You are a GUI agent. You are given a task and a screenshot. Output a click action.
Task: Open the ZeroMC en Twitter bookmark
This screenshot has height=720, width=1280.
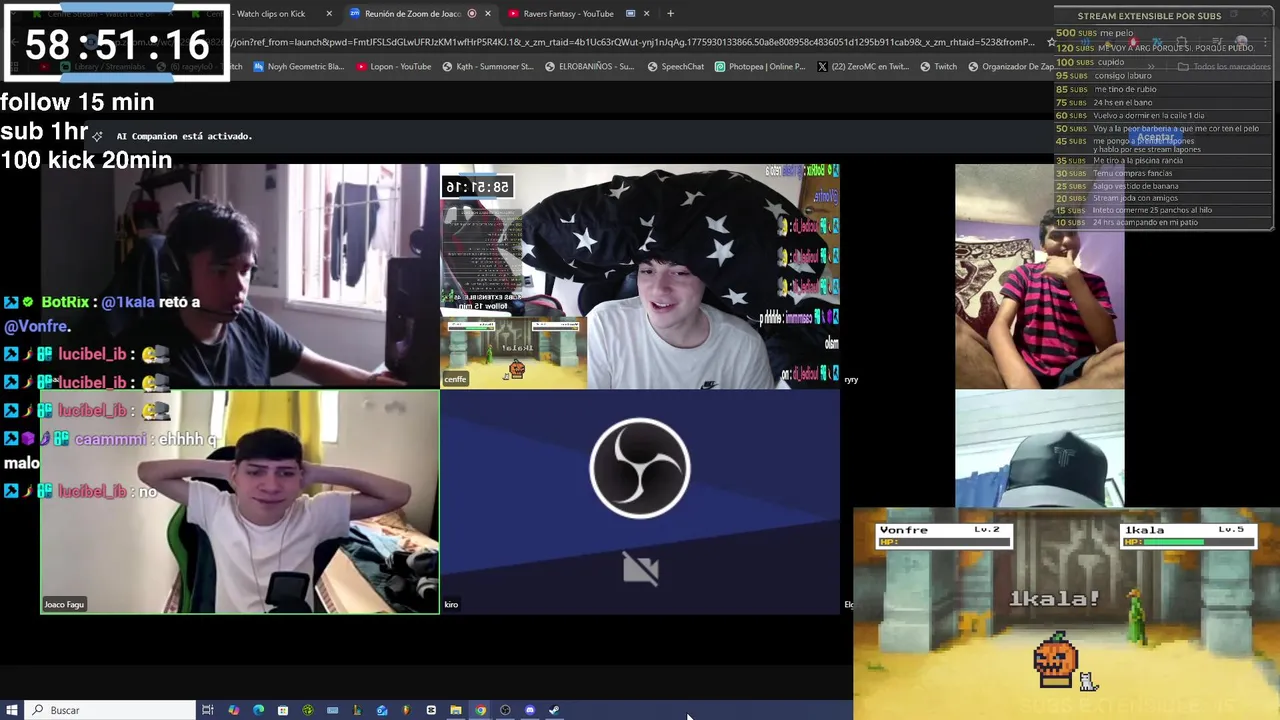pos(863,67)
